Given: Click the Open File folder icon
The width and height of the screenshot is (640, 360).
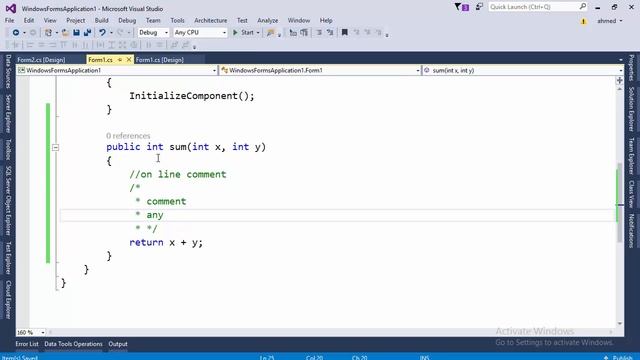Looking at the screenshot, I should point(65,33).
